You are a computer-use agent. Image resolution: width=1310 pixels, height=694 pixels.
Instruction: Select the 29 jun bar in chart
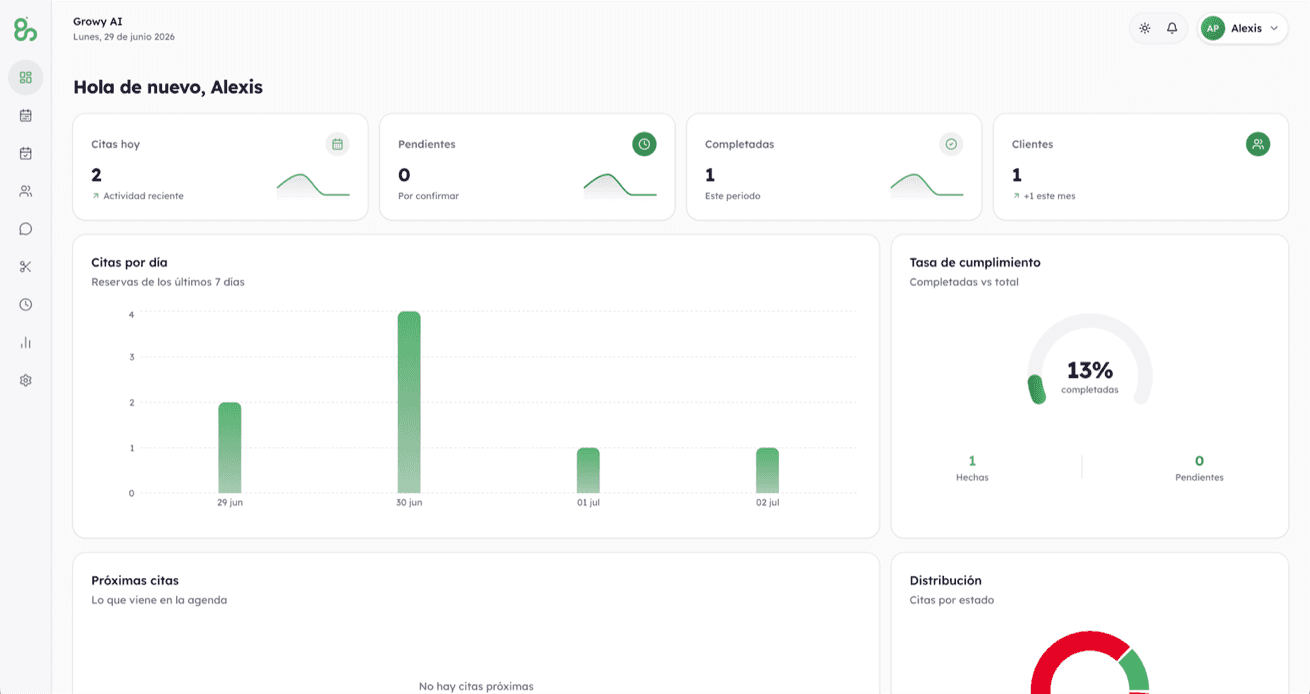click(230, 447)
